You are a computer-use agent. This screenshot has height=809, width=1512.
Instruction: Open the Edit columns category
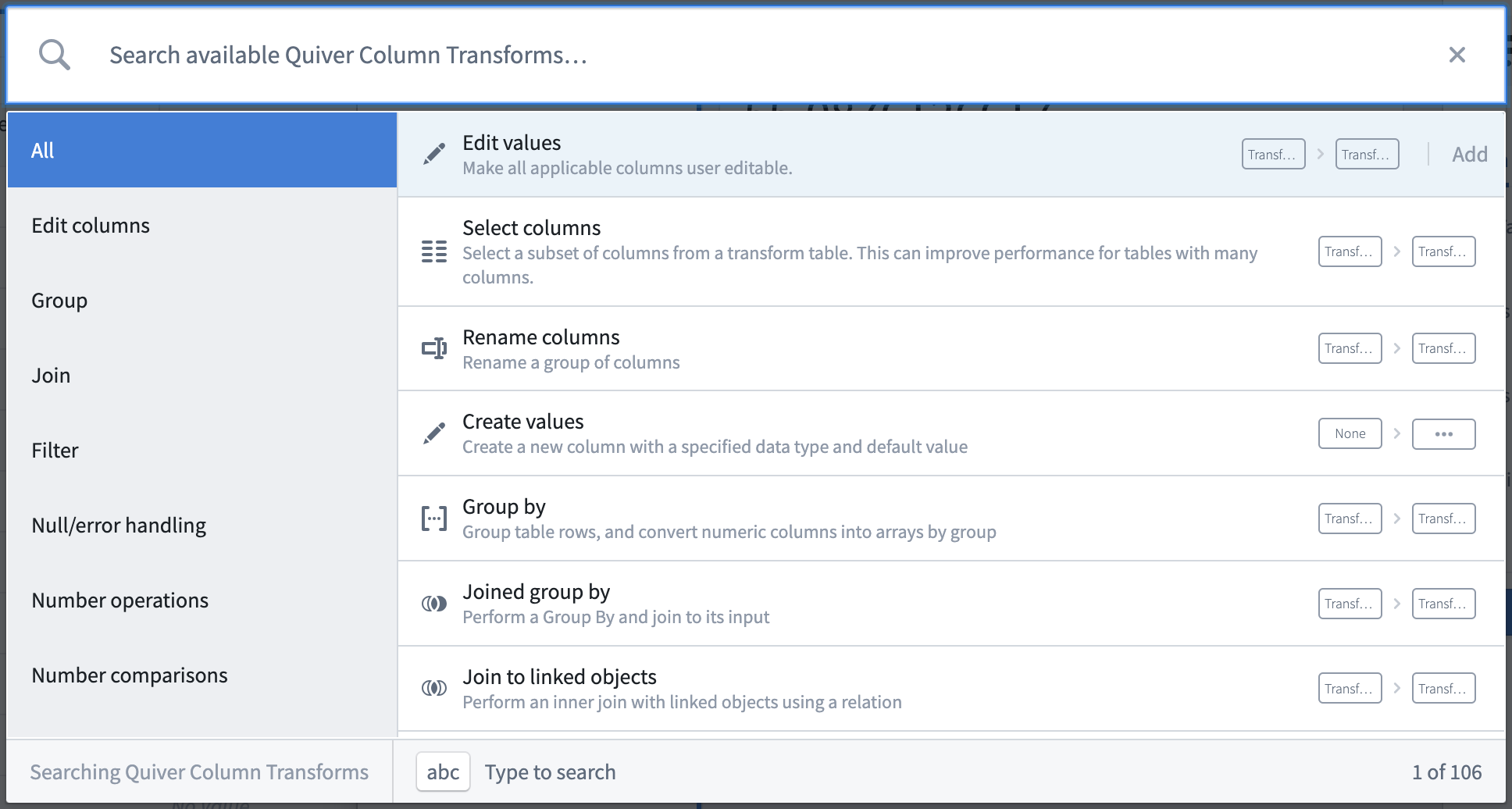click(x=202, y=225)
